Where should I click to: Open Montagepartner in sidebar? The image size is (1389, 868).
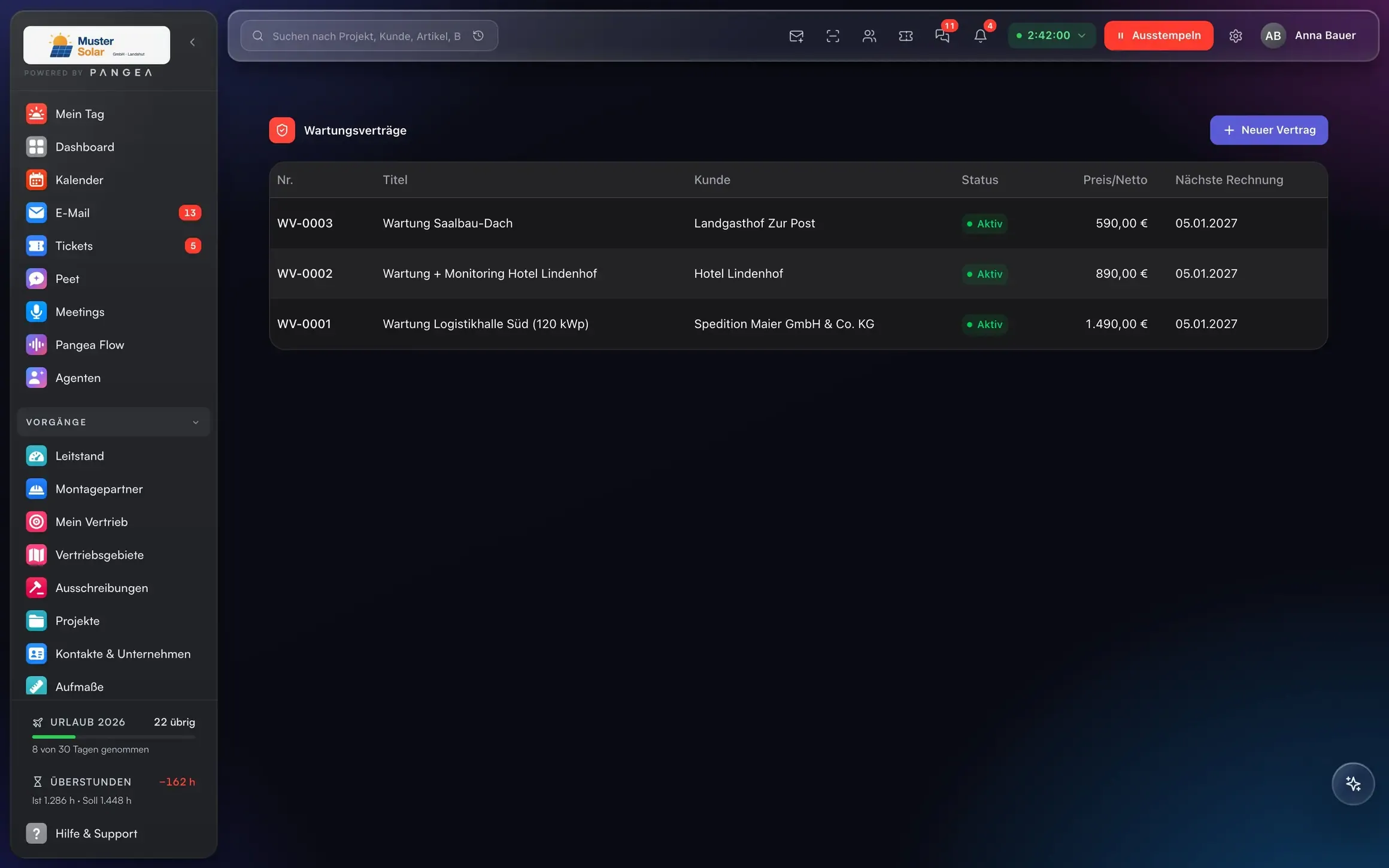[114, 488]
